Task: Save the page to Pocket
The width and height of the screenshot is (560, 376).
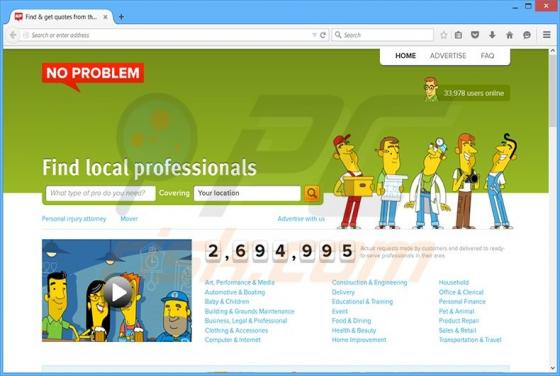Action: click(x=475, y=35)
